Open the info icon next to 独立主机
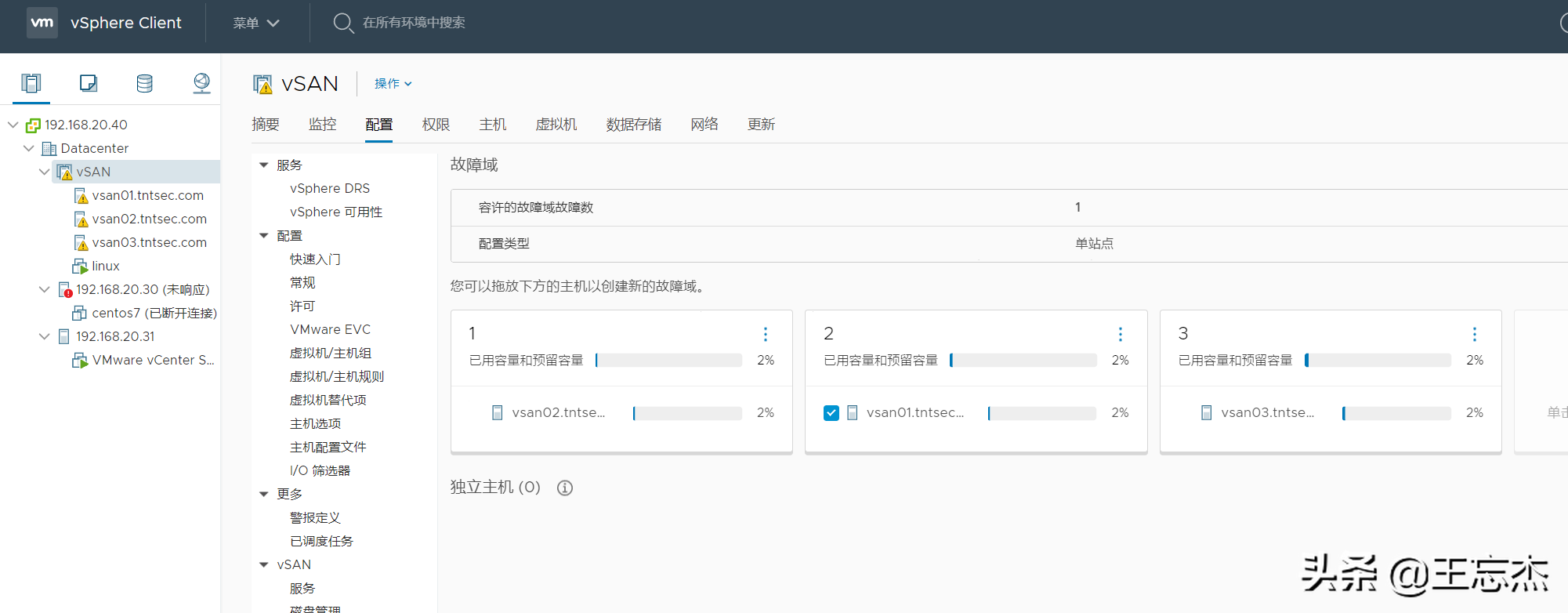The image size is (1568, 613). point(565,488)
